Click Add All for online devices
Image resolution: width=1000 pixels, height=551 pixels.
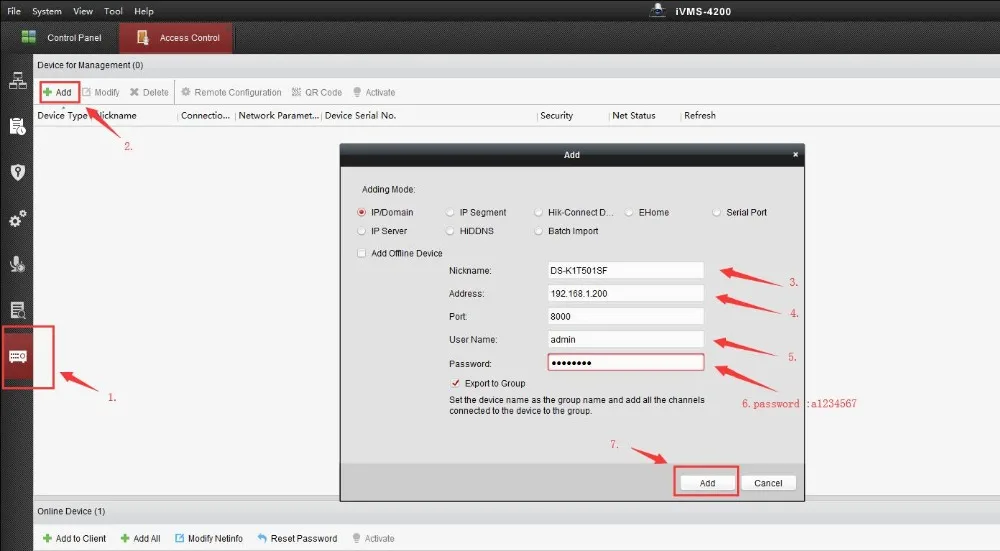coord(140,538)
